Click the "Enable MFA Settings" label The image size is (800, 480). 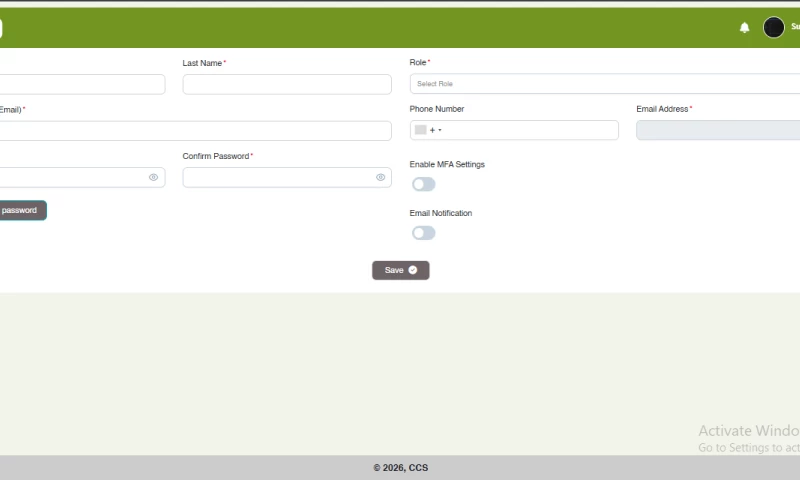click(447, 164)
